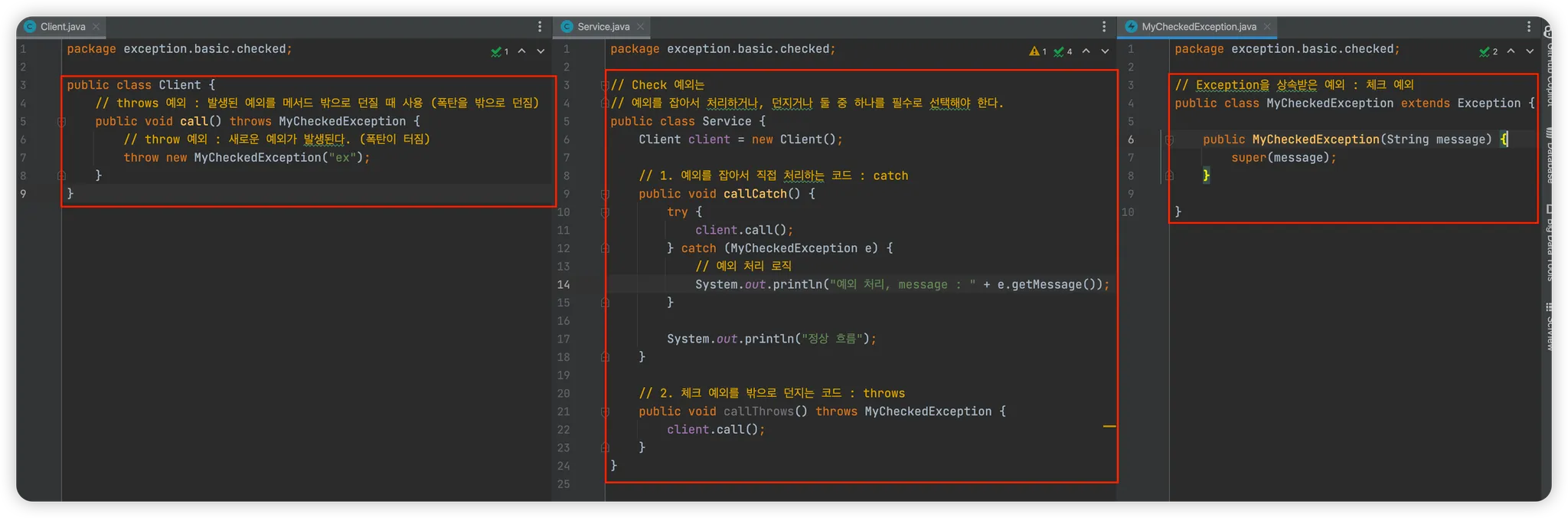Go to next highlighted error in MyCheckedException.java
Viewport: 1568px width, 518px height.
click(x=1530, y=51)
